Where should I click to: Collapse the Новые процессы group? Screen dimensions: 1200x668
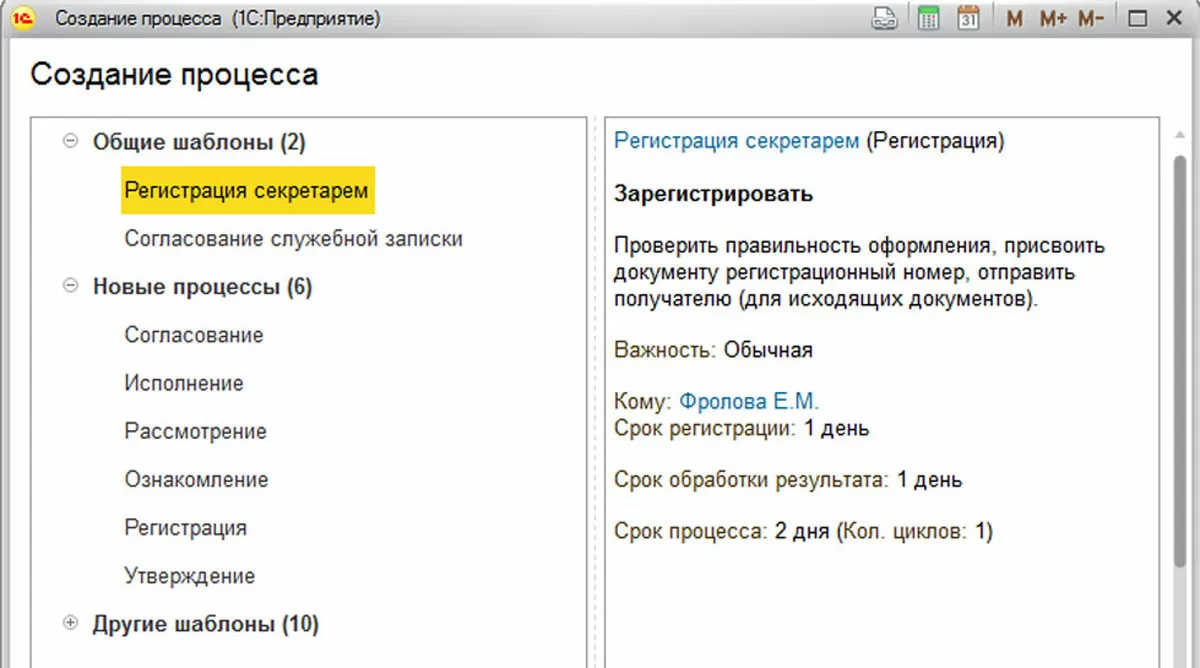click(x=70, y=287)
